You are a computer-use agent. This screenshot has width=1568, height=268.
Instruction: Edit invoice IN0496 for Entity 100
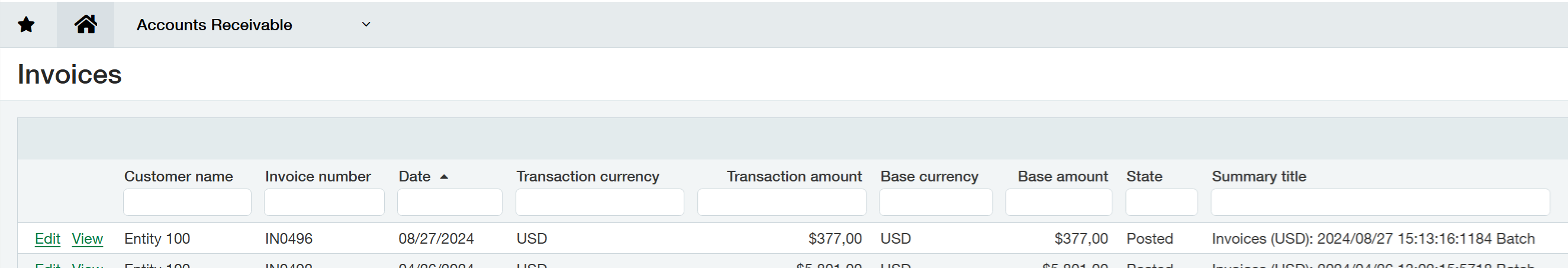[47, 239]
